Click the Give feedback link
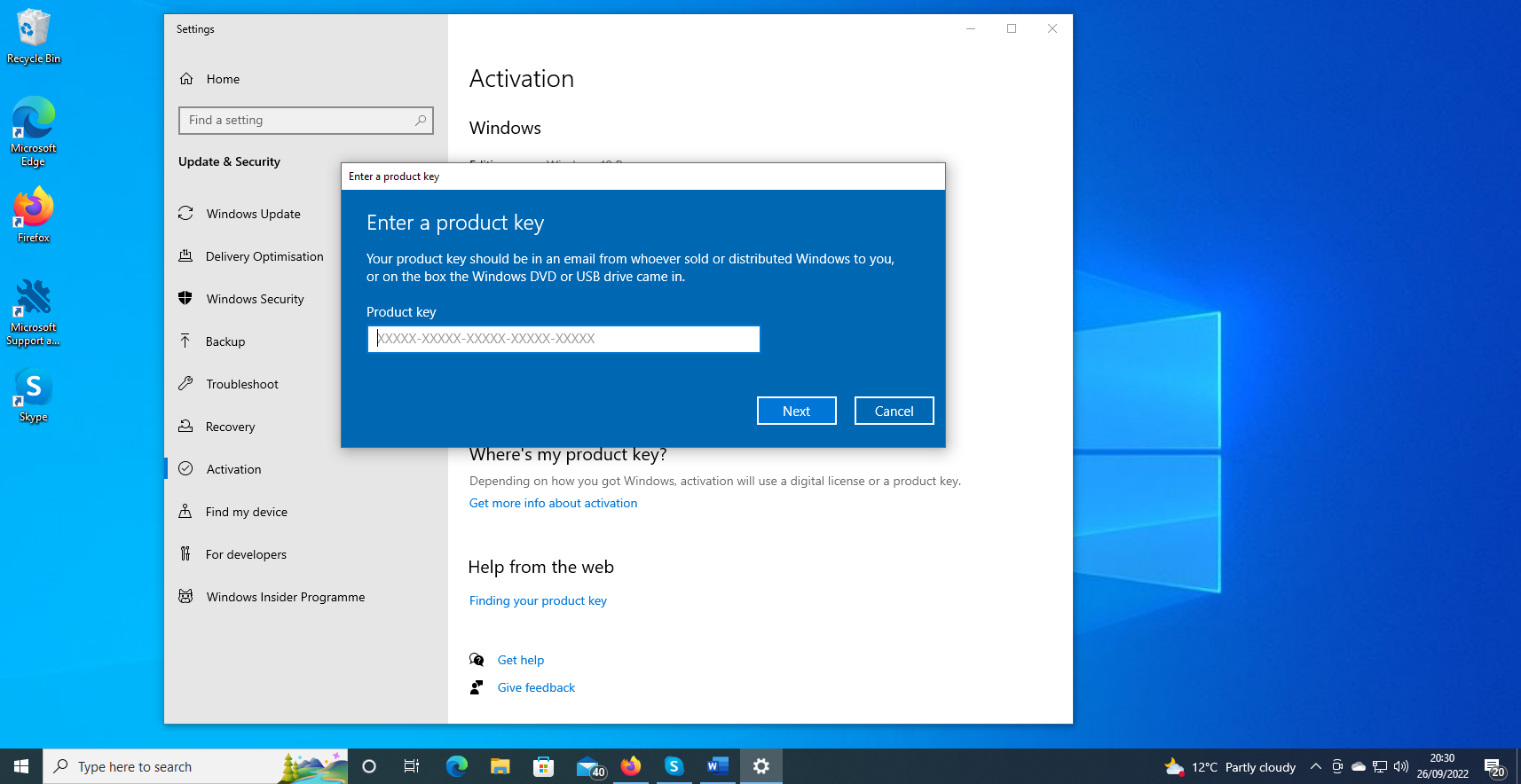The width and height of the screenshot is (1521, 784). (536, 687)
